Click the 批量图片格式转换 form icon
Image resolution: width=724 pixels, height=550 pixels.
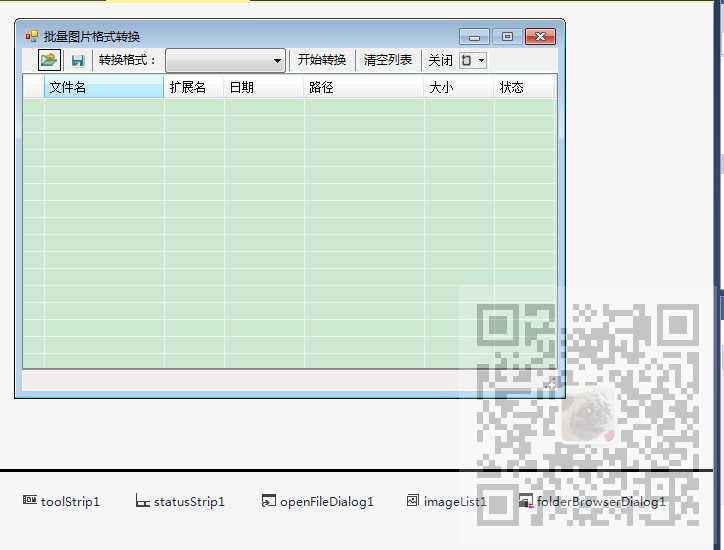click(x=31, y=36)
